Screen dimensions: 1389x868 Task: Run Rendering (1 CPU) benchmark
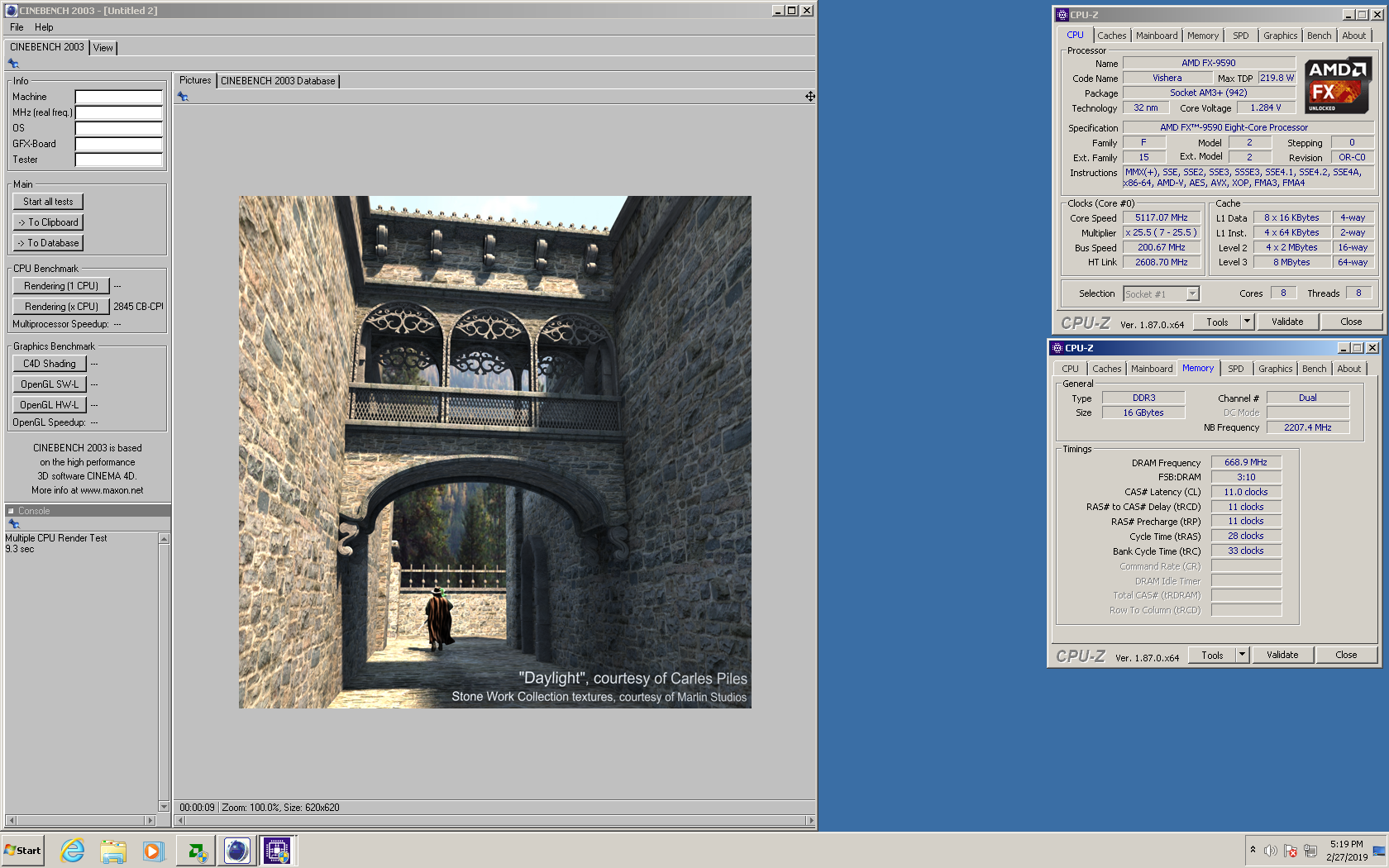61,286
